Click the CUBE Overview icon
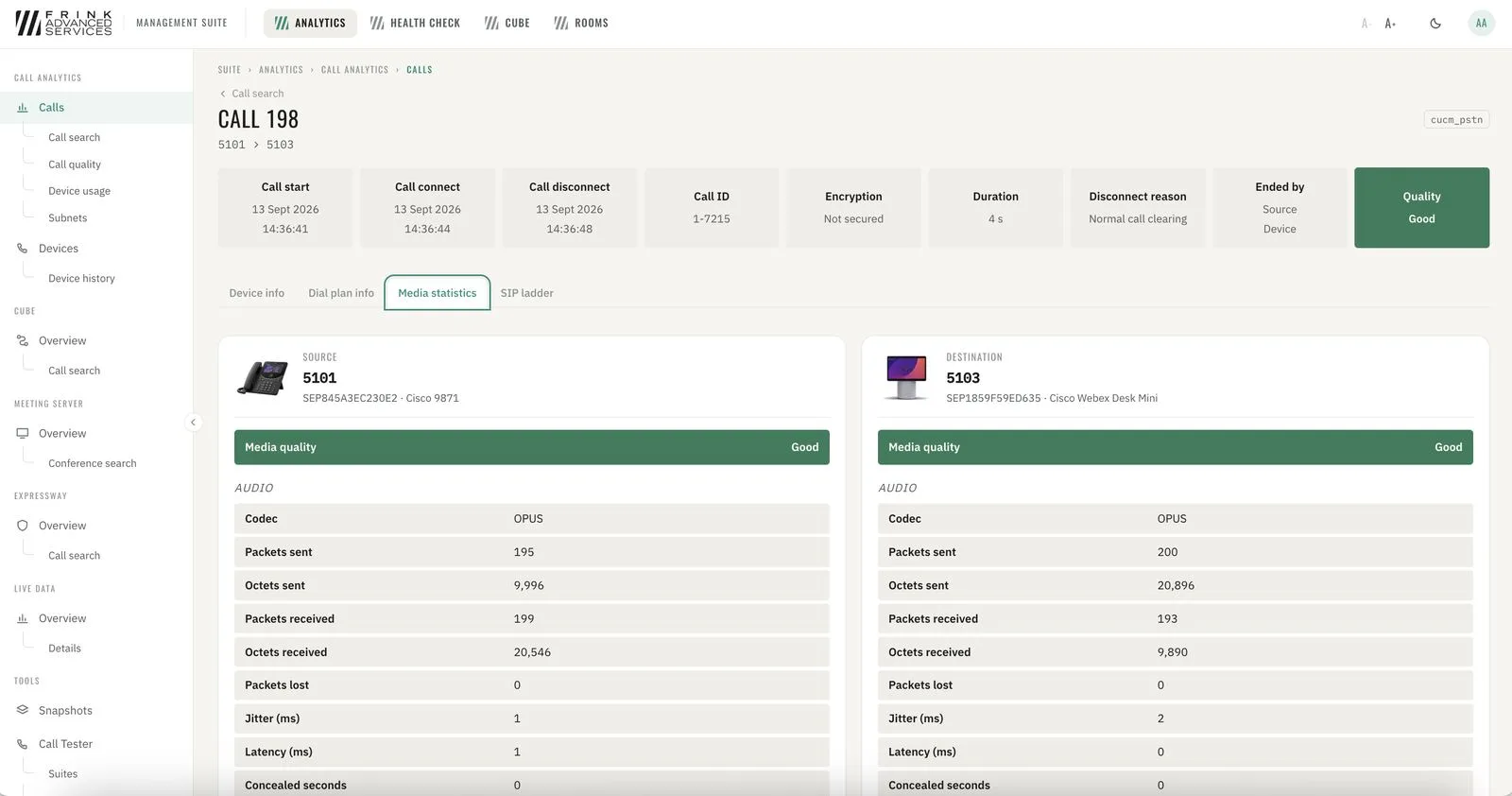Viewport: 1512px width, 796px height. 23,340
